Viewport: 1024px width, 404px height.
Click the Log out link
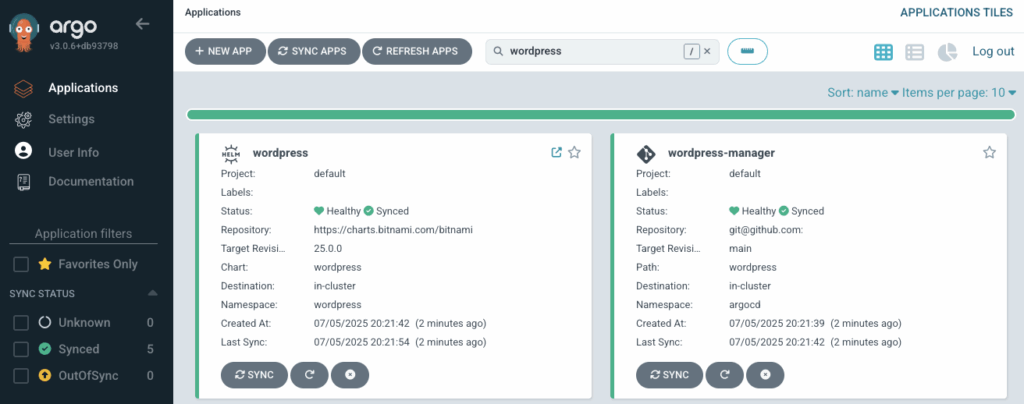[x=993, y=52]
